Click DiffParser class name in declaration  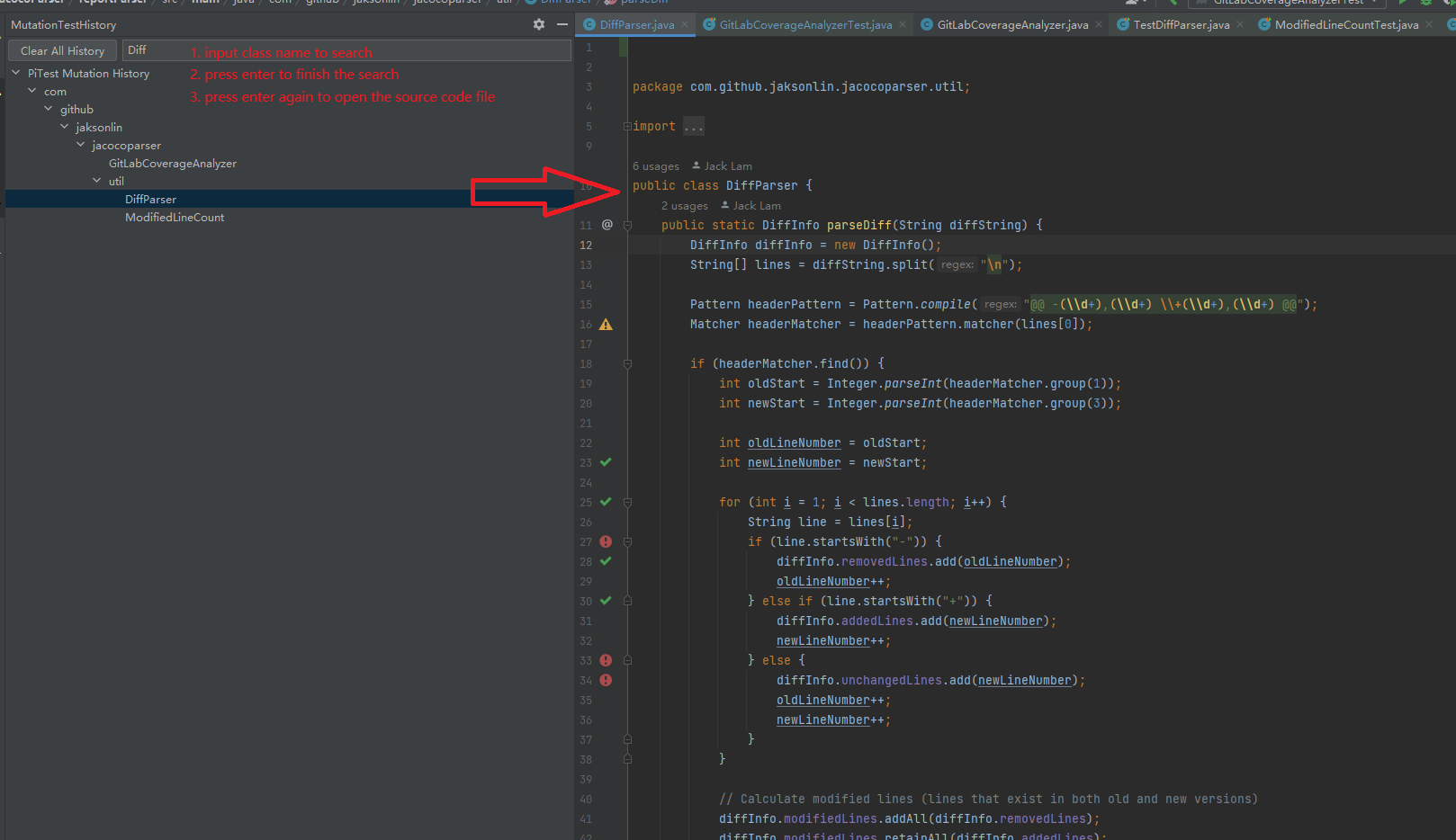[762, 185]
